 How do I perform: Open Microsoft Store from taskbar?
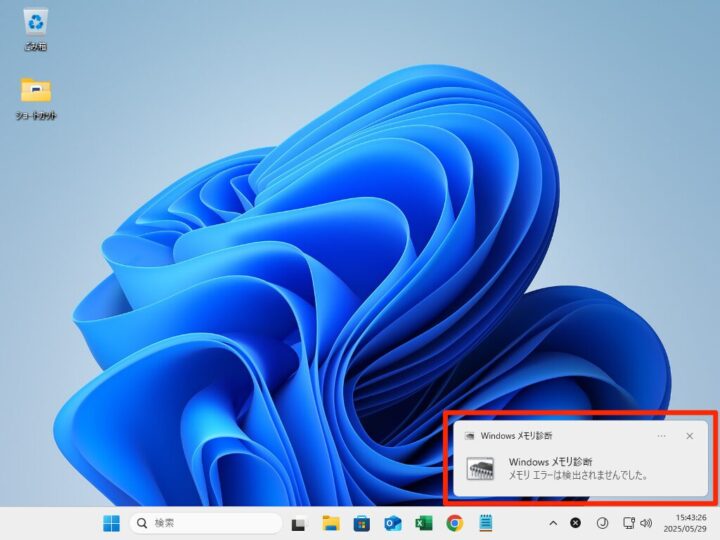(362, 523)
